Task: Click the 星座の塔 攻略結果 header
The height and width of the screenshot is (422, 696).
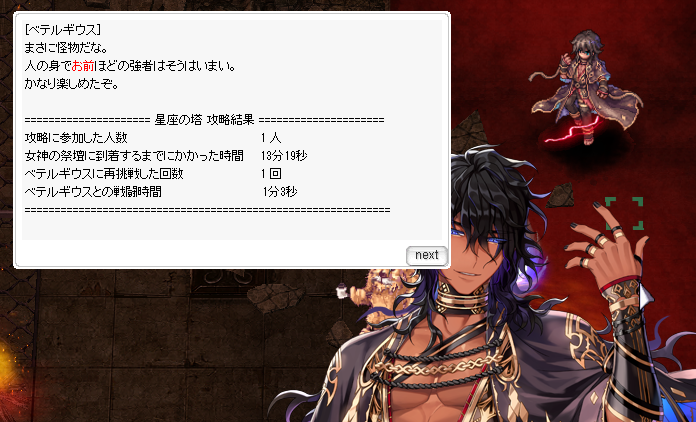Action: point(204,120)
